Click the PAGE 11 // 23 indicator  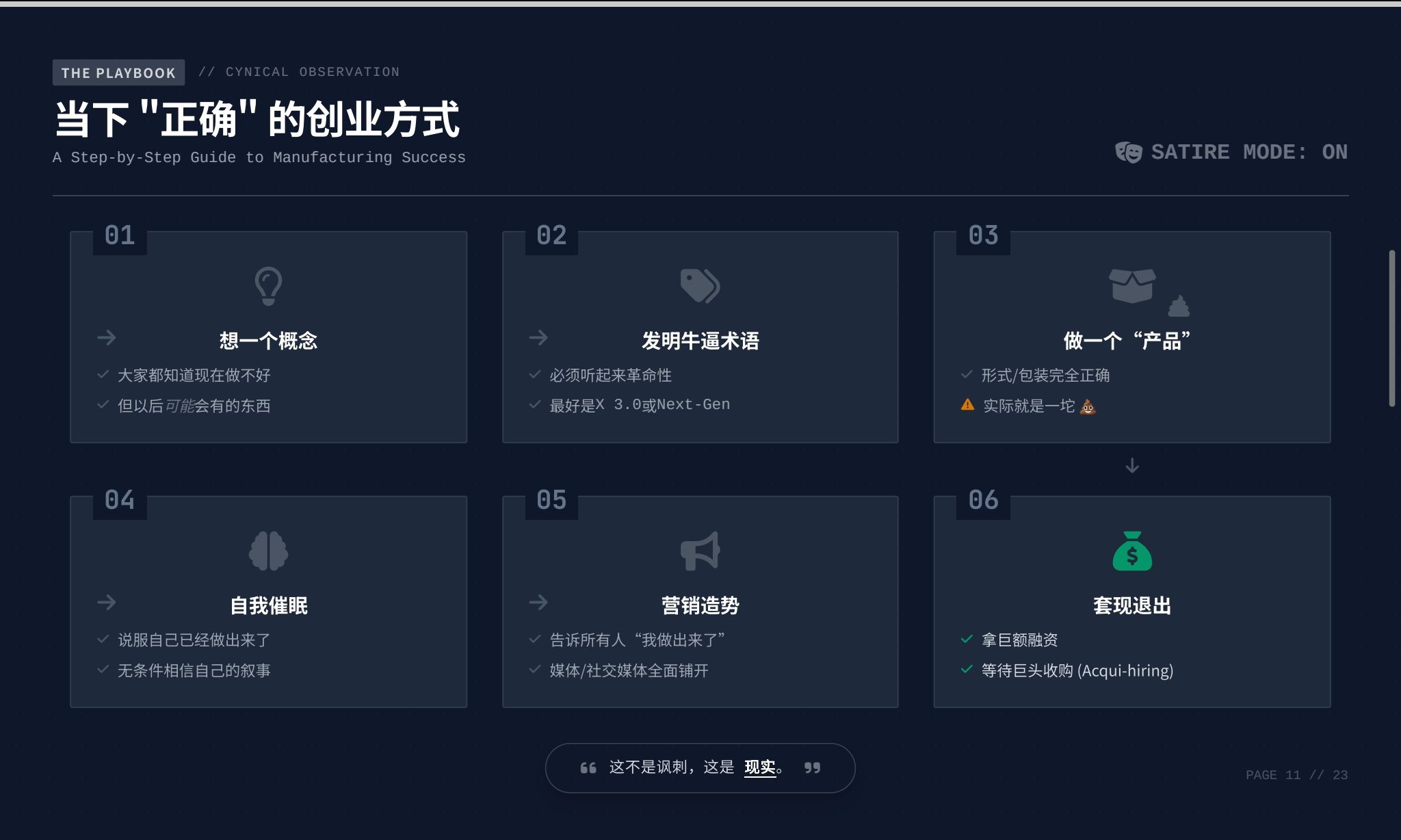pos(1296,775)
